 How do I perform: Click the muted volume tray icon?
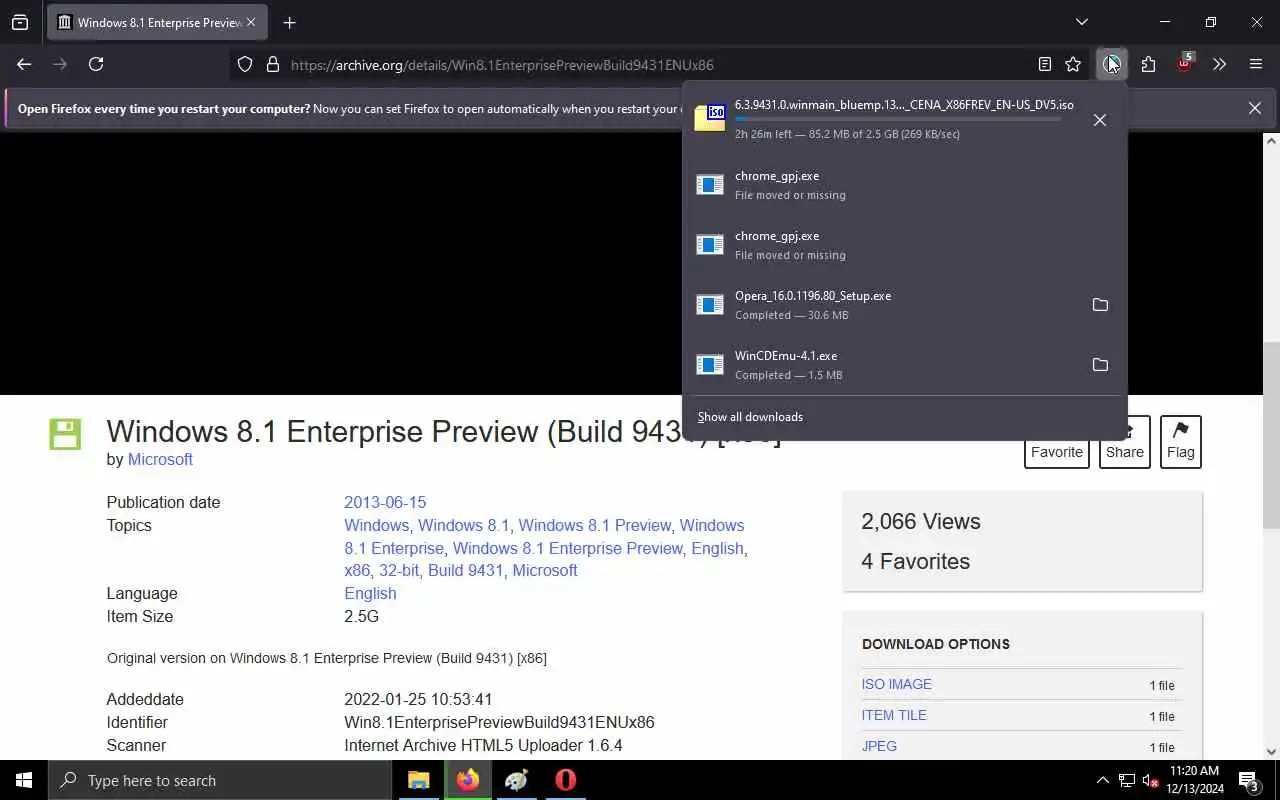coord(1150,780)
